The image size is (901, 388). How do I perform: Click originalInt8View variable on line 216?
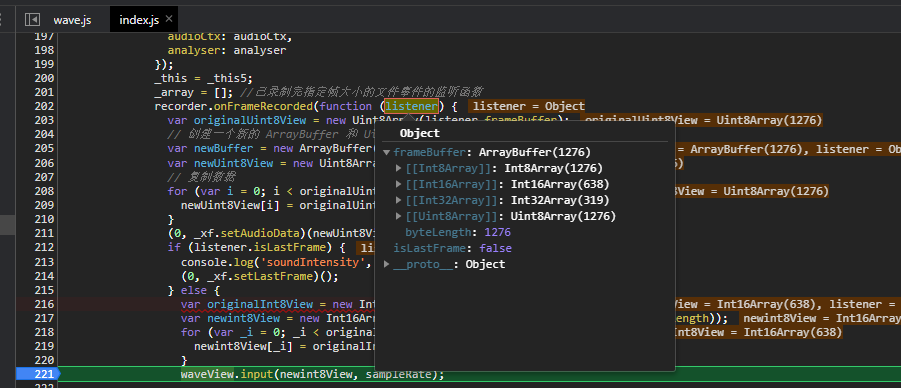(x=260, y=304)
